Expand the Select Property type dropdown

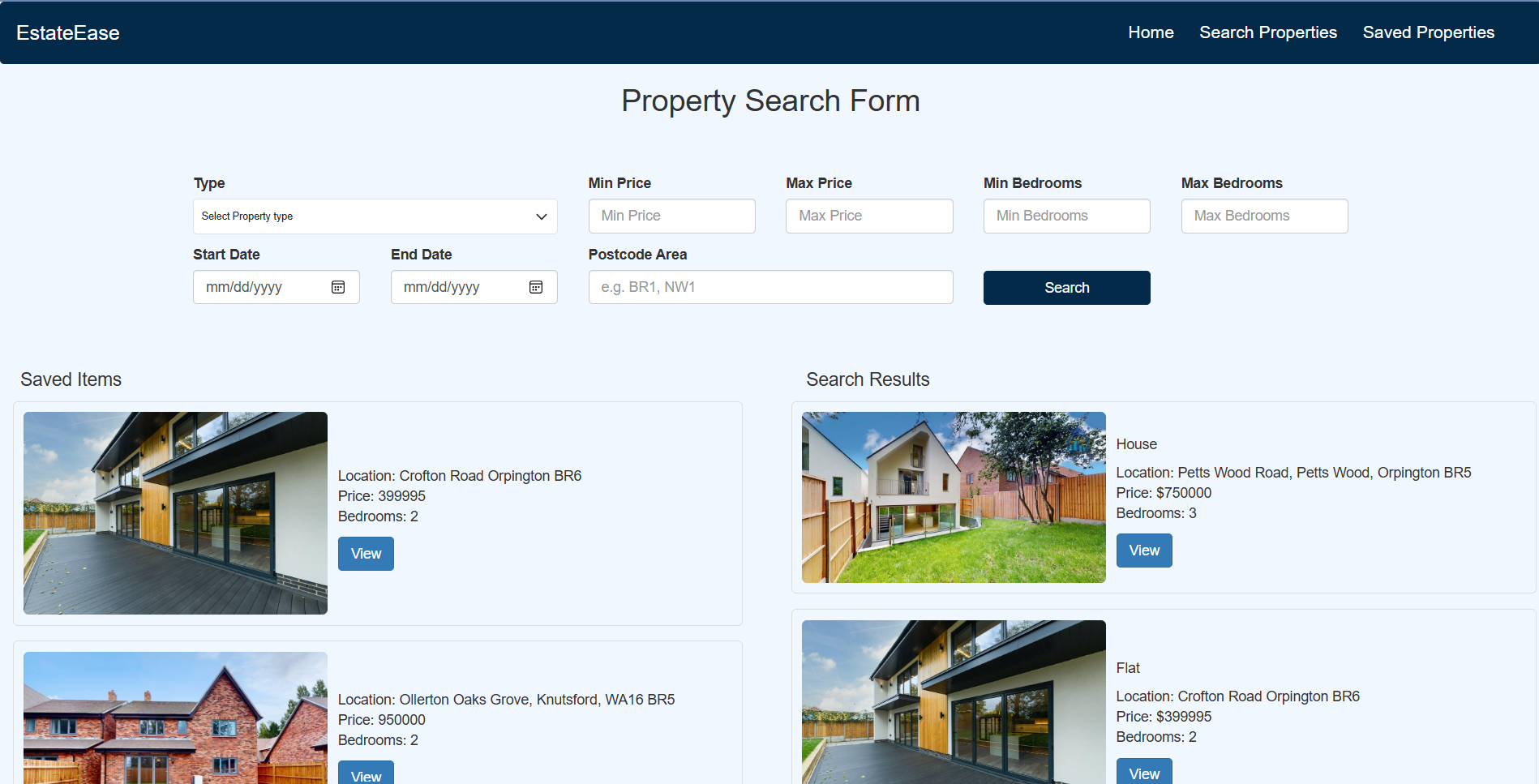pyautogui.click(x=375, y=216)
